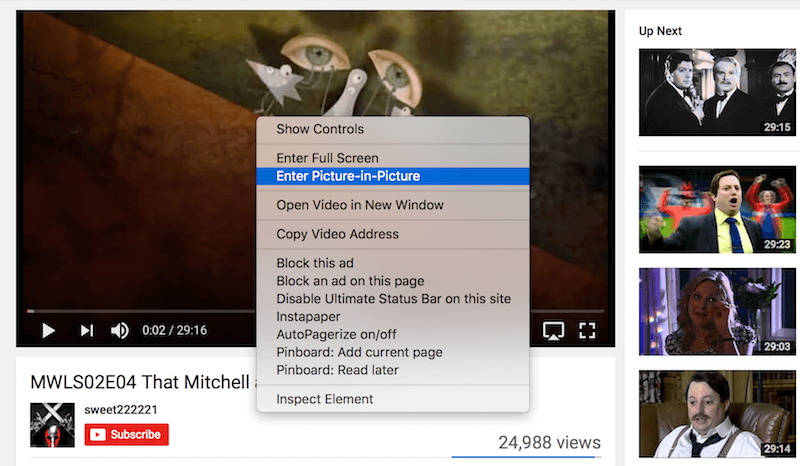Subscribe to the sweet222221 channel
Image resolution: width=800 pixels, height=466 pixels.
126,434
